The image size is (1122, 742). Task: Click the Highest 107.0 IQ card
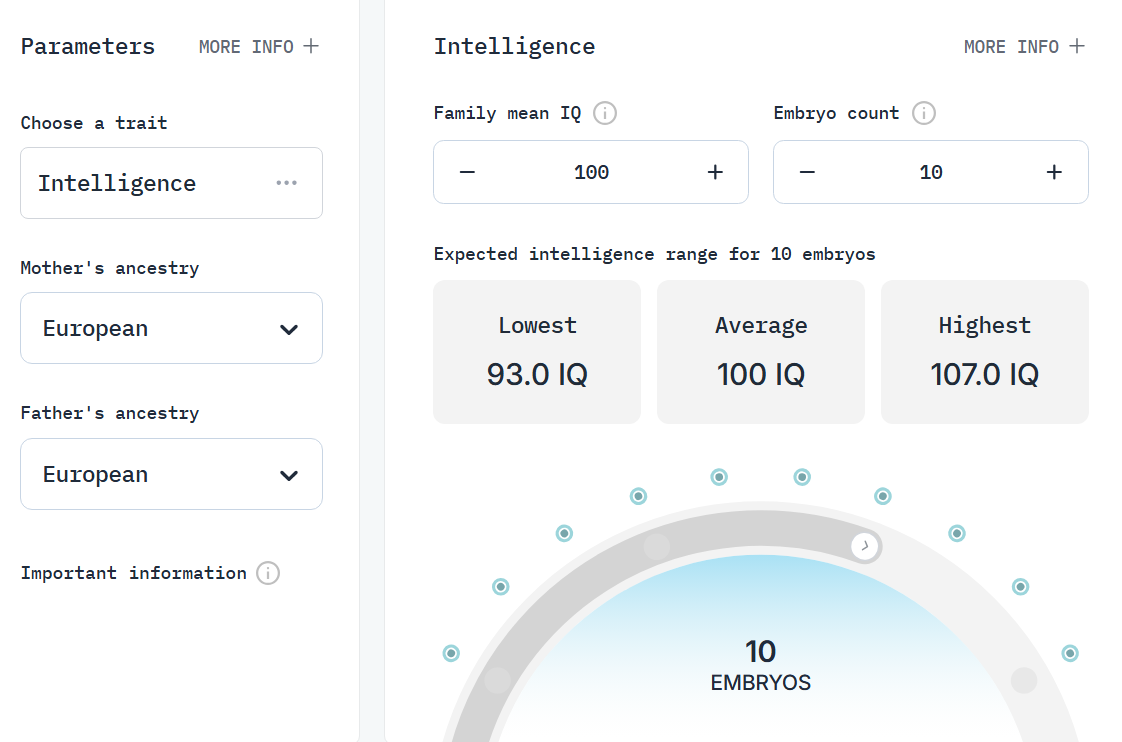[985, 352]
